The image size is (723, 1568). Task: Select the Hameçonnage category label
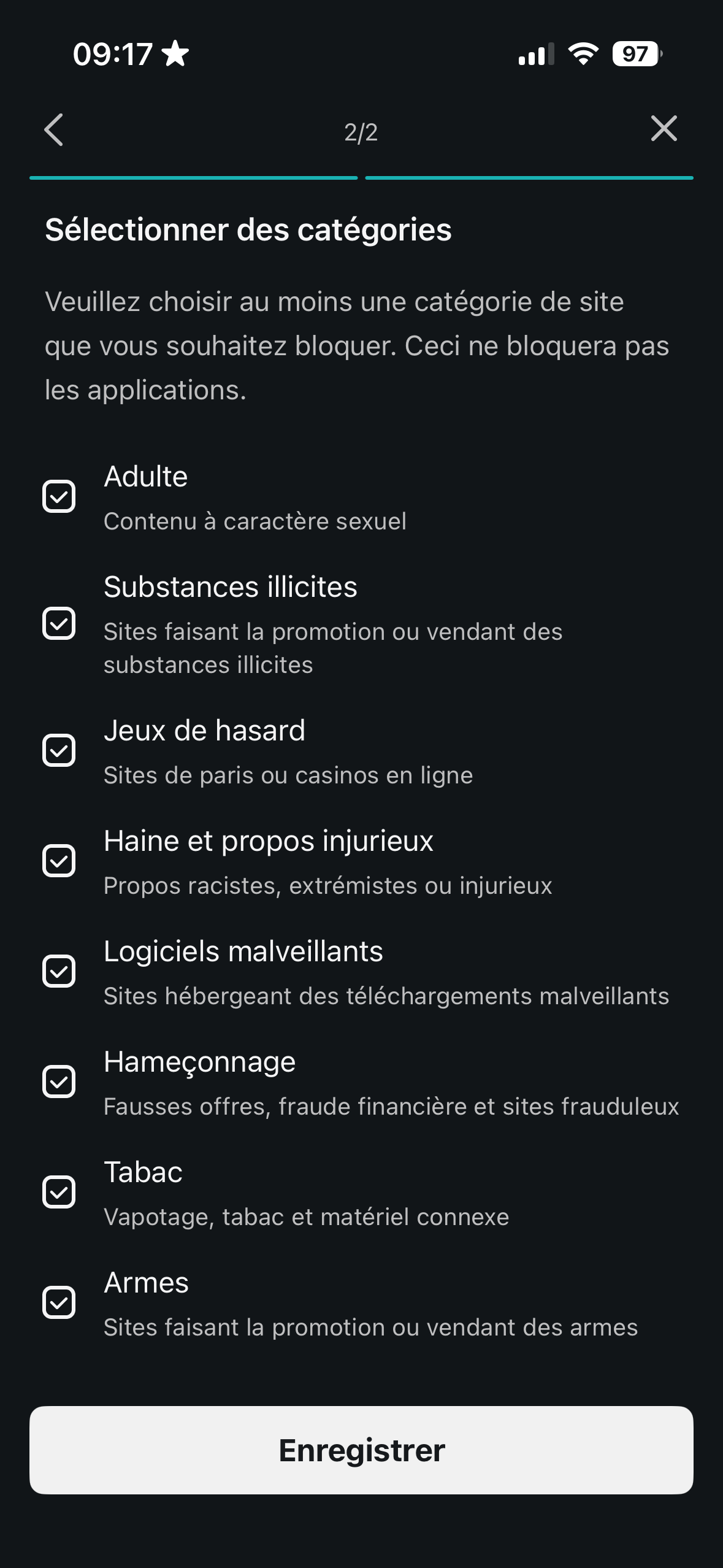pyautogui.click(x=200, y=1062)
